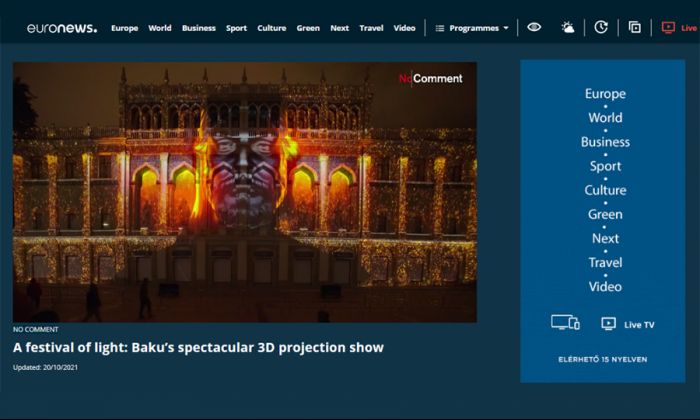Select Green in the blue side panel

click(605, 214)
